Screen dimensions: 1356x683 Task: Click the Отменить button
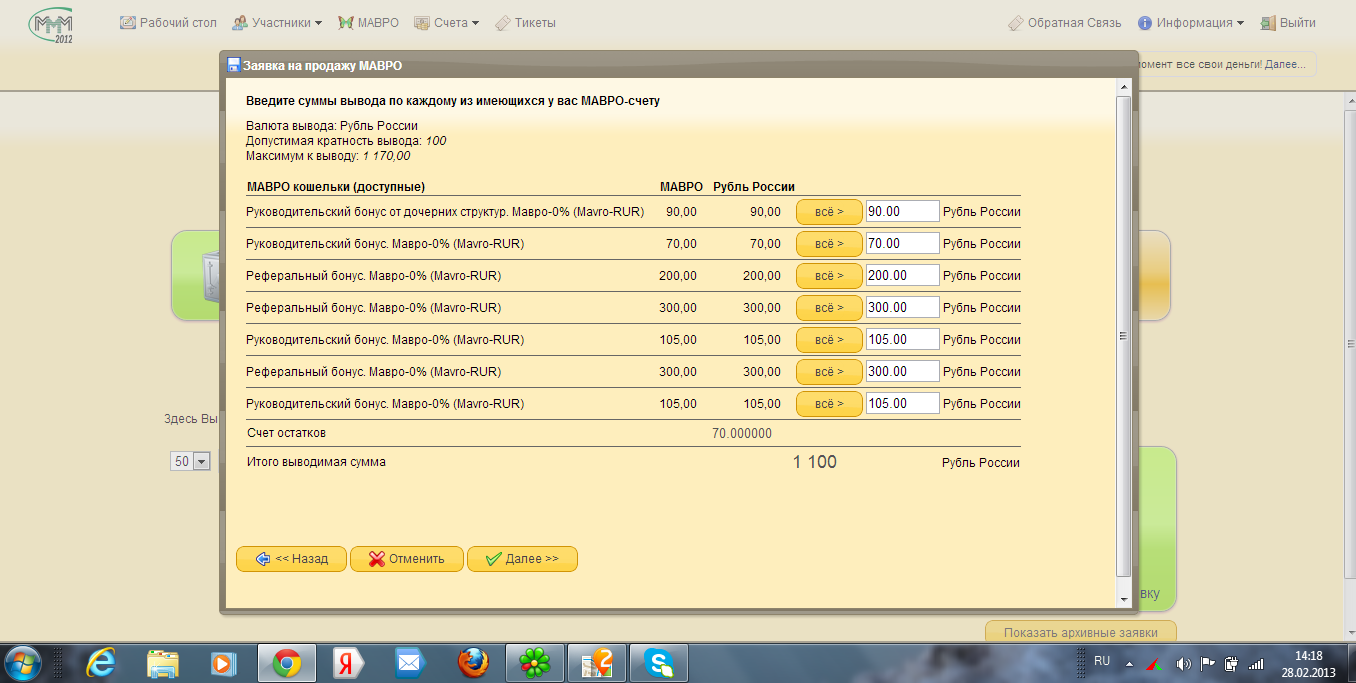[406, 559]
